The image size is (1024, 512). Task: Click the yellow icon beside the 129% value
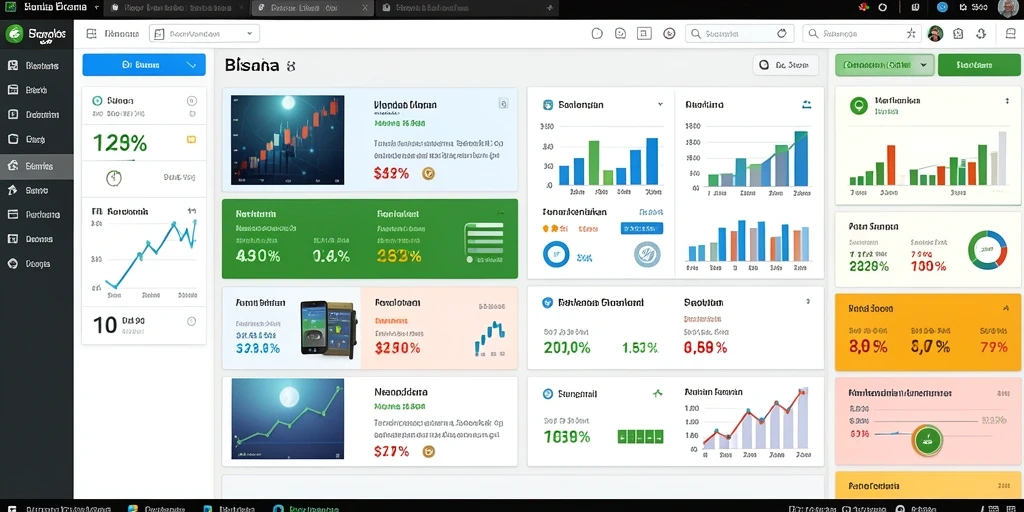[x=191, y=139]
